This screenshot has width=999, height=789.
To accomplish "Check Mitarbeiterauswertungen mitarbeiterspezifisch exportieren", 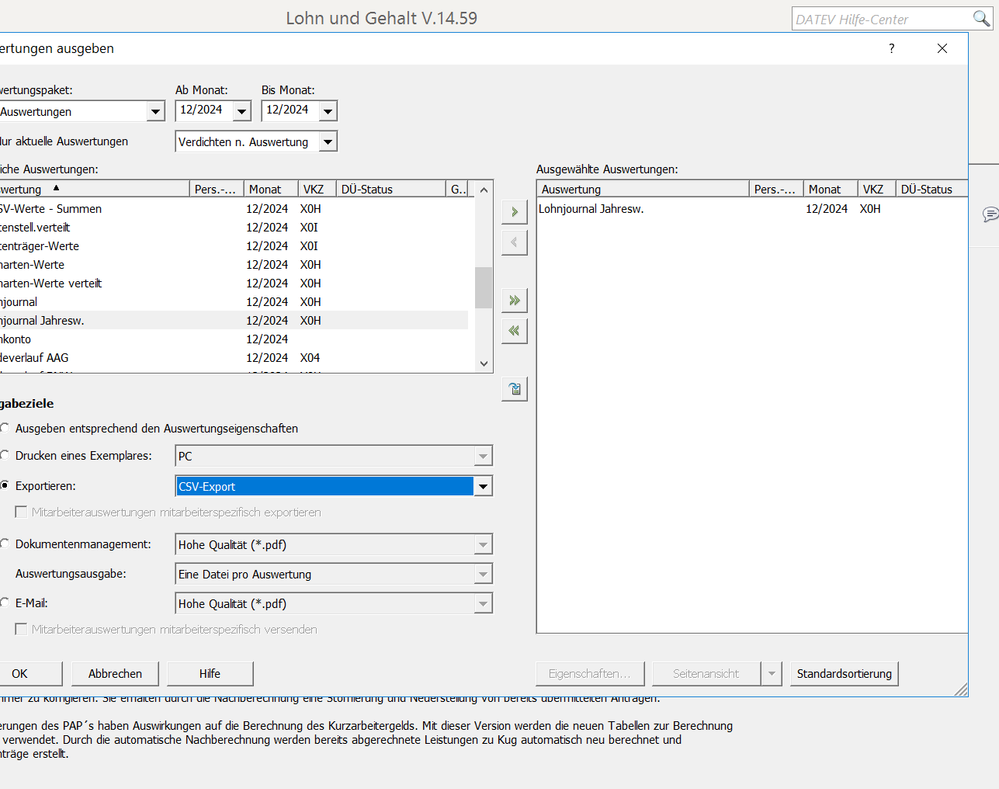I will [21, 512].
